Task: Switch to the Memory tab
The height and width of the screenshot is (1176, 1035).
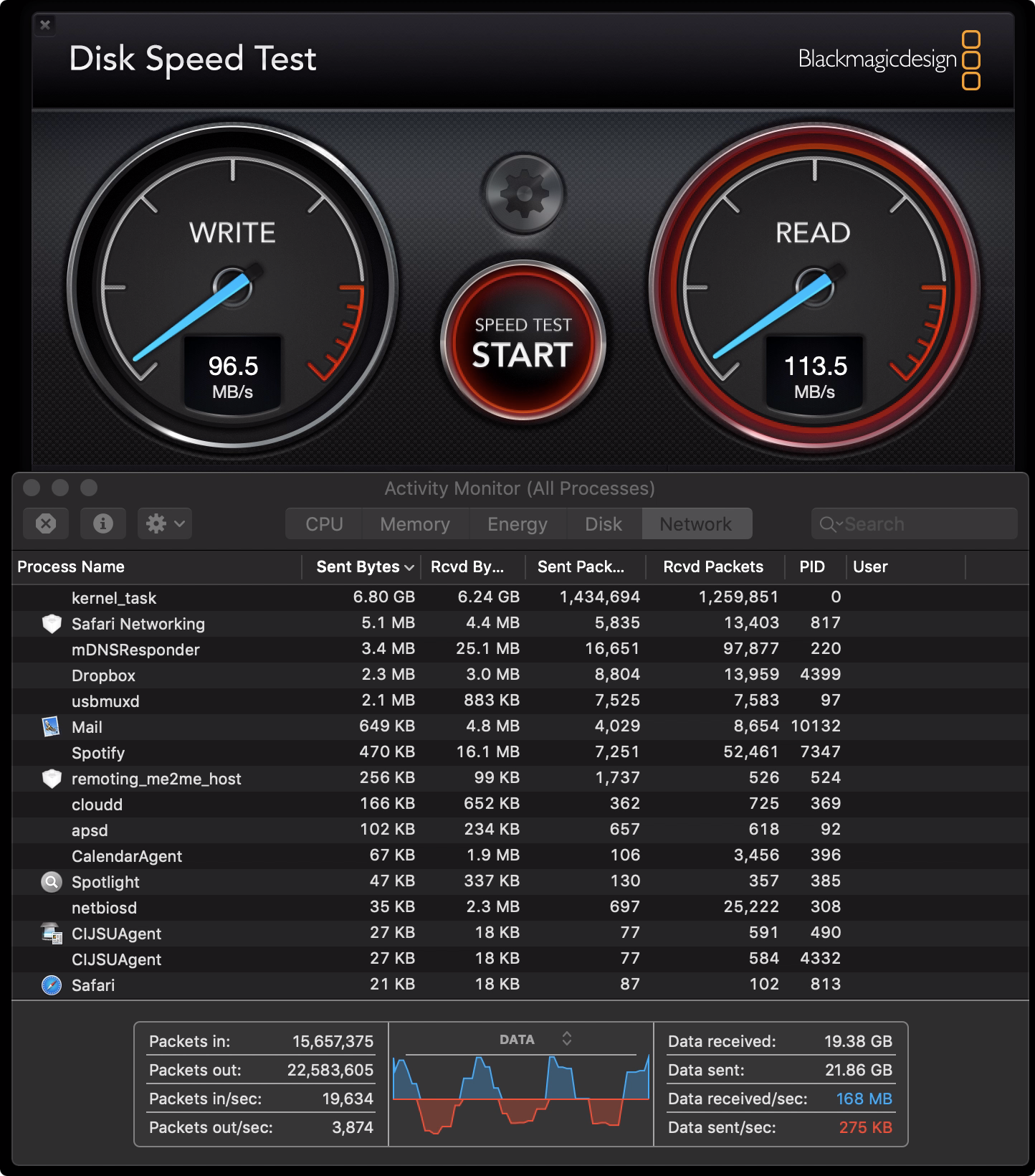Action: (x=415, y=524)
